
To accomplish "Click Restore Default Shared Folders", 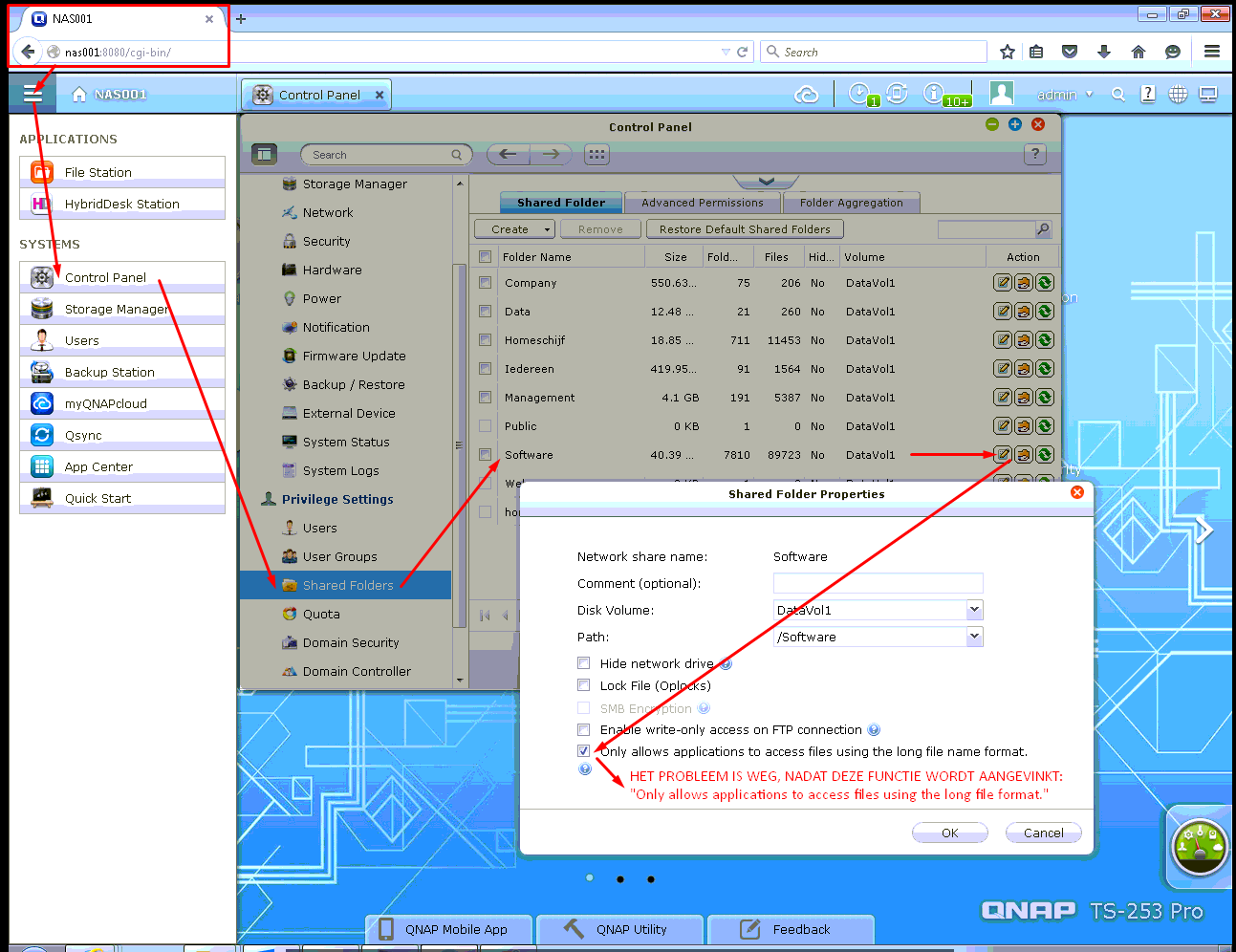I will point(745,229).
